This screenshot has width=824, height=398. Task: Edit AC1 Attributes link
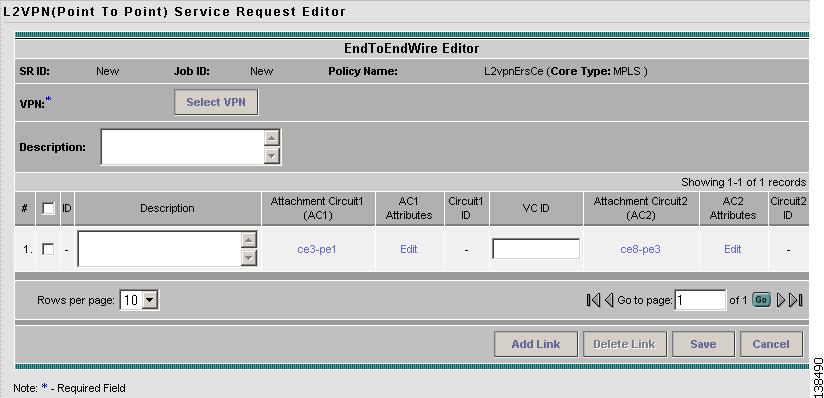click(408, 249)
